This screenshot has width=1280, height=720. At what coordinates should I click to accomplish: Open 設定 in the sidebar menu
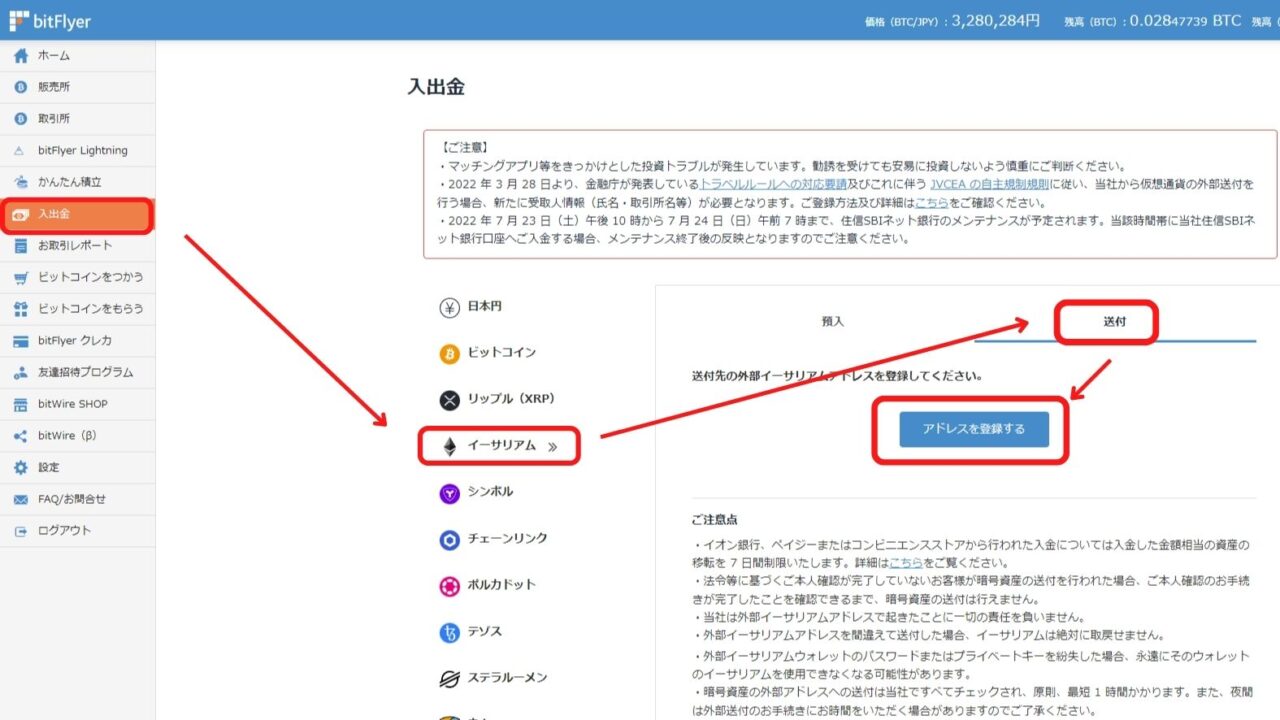click(x=78, y=468)
